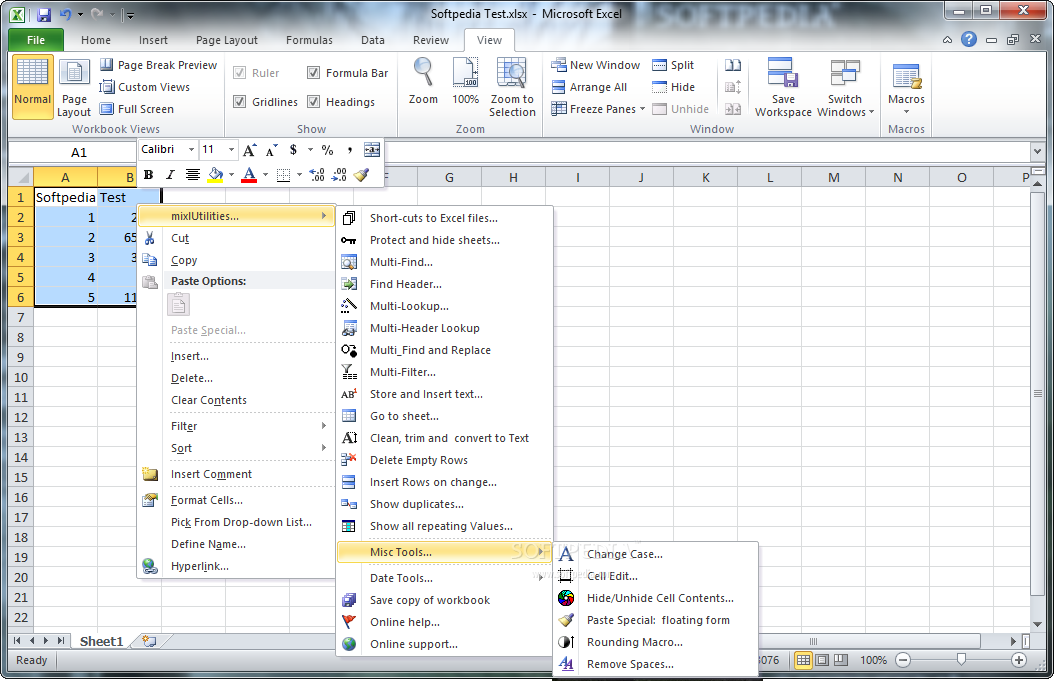Open the Fill Color dropdown arrow
Image resolution: width=1054 pixels, height=681 pixels.
pyautogui.click(x=231, y=175)
